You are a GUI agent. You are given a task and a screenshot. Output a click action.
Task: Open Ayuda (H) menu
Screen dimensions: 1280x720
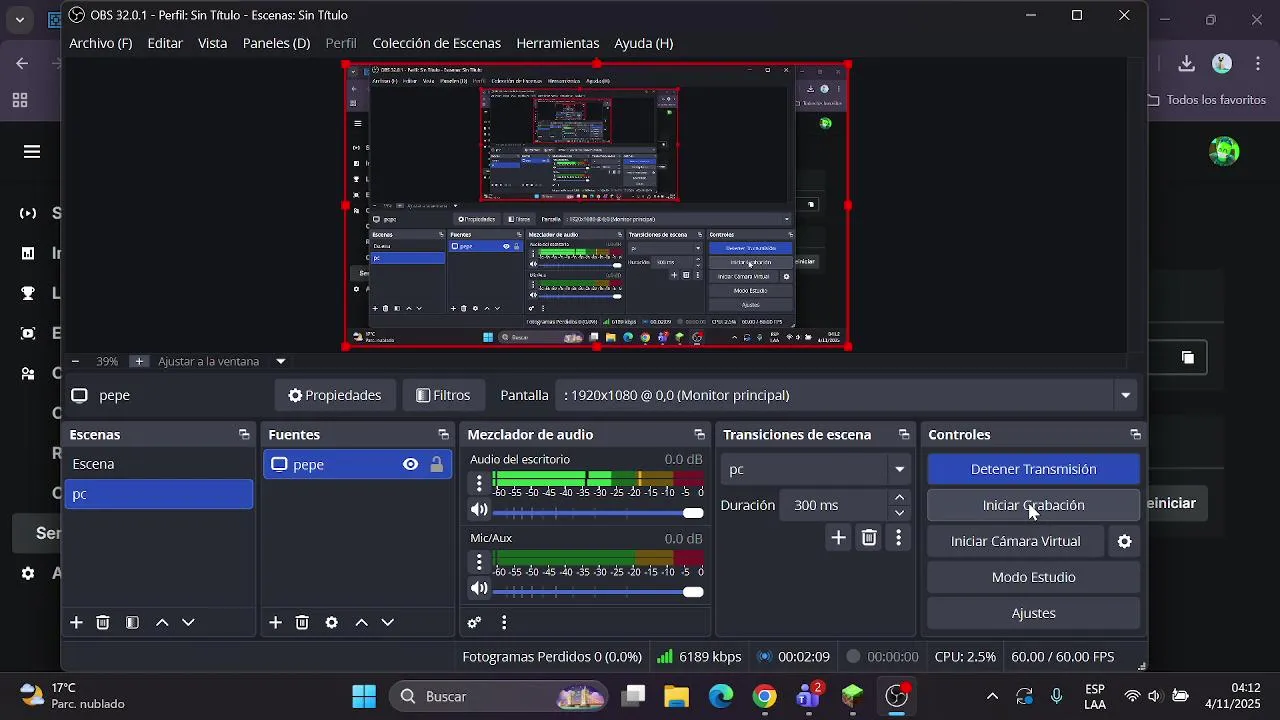point(643,43)
